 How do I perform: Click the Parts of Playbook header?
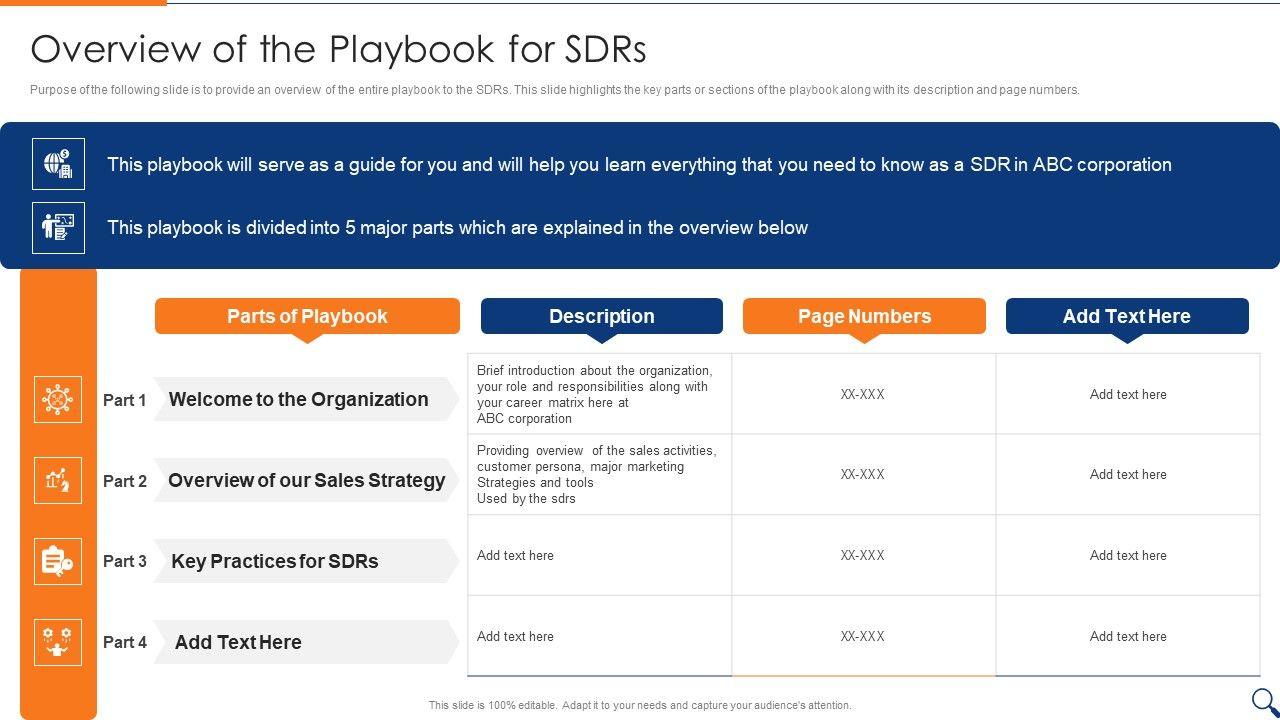(x=307, y=316)
